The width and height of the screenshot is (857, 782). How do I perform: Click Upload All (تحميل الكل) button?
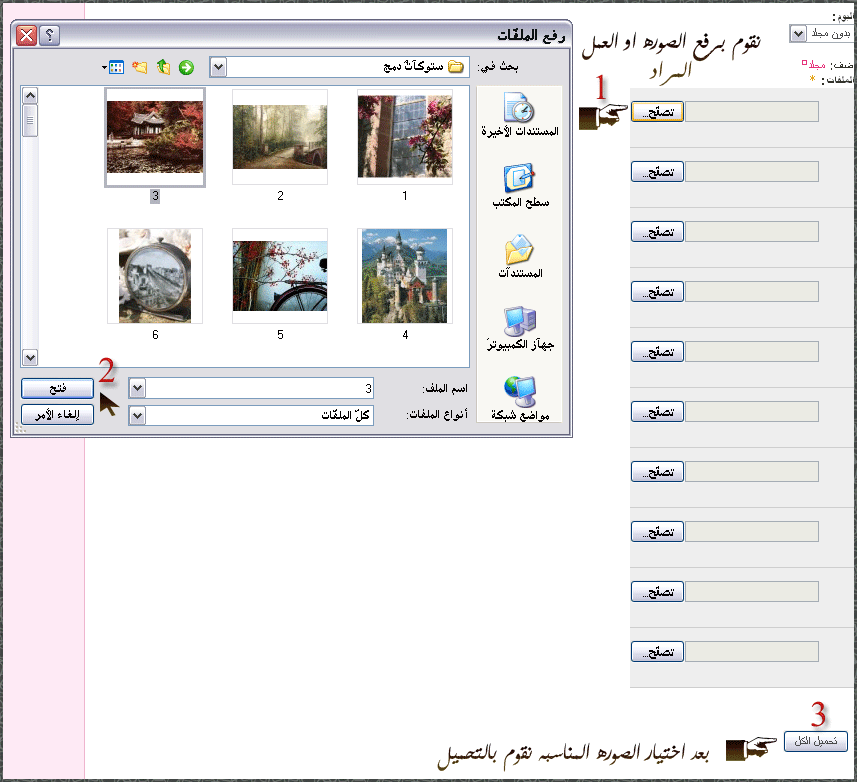(x=816, y=742)
